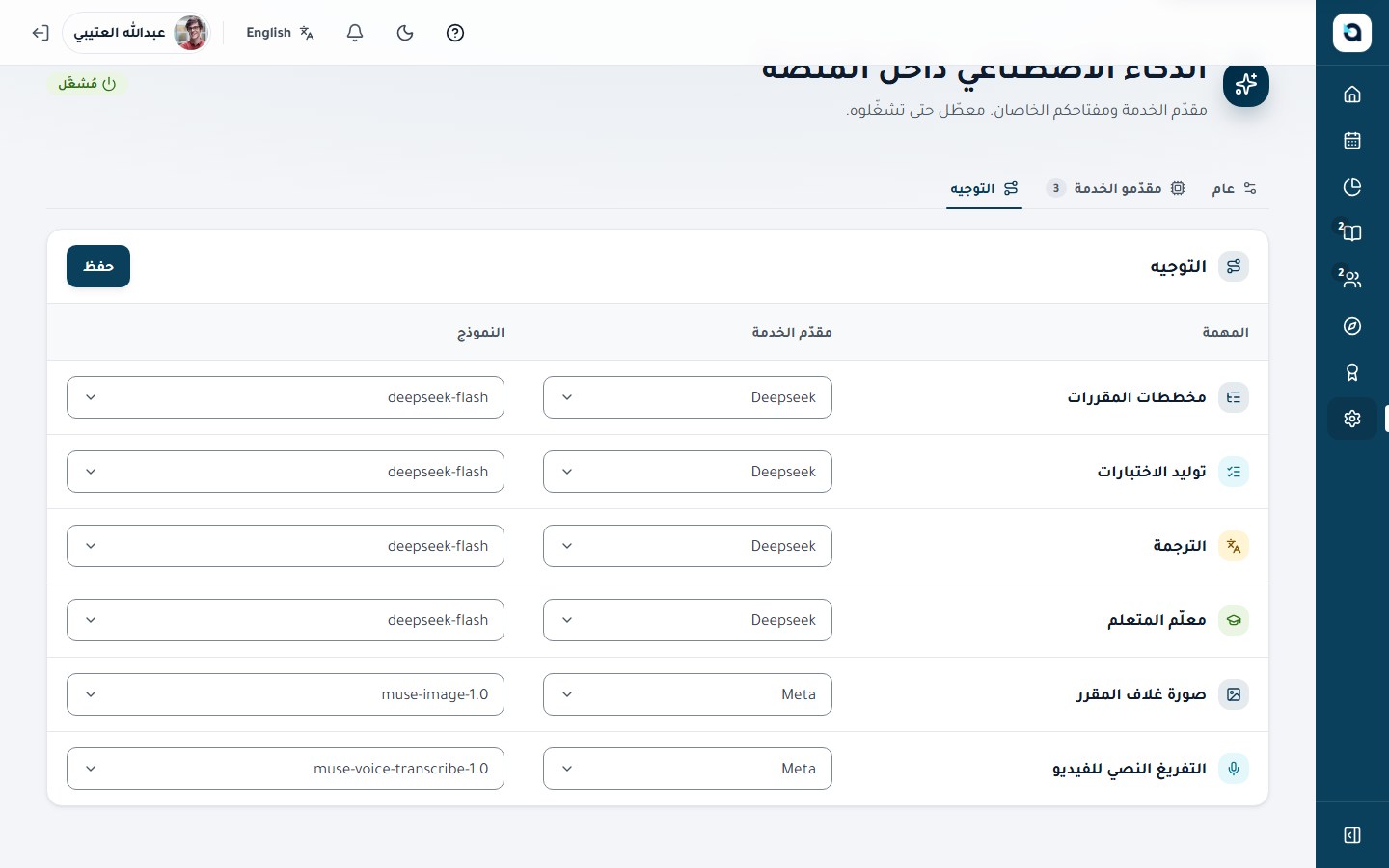Open provider dropdown for معلّم المتعلم

point(688,620)
